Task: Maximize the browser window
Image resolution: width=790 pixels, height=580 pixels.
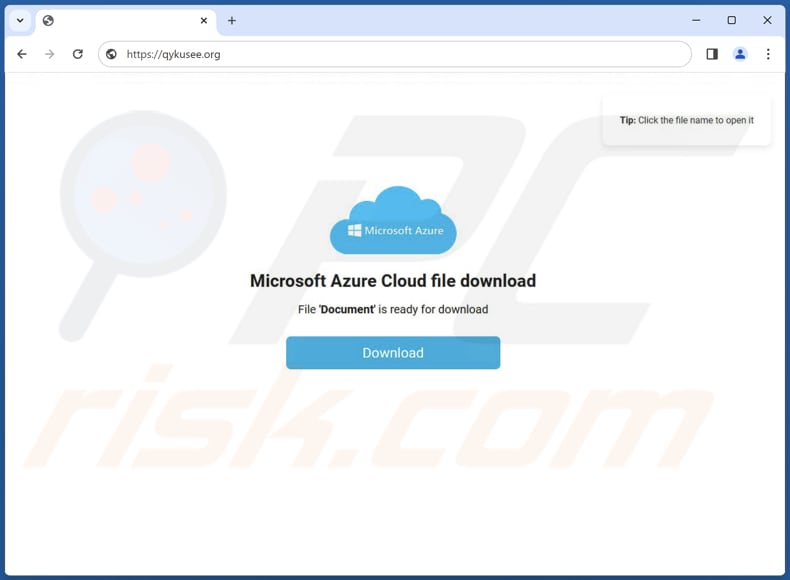Action: [x=732, y=20]
